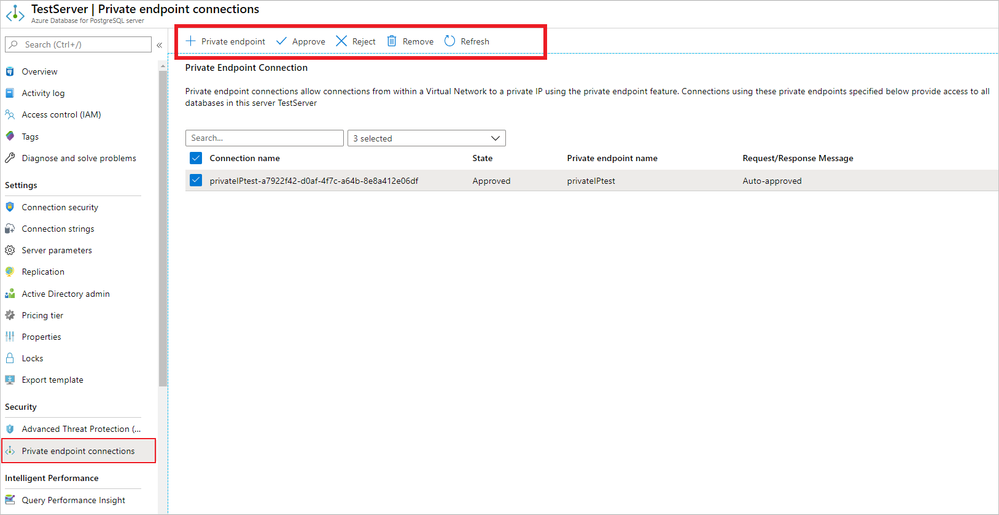The width and height of the screenshot is (999, 515).
Task: Click the Query Performance Insight icon
Action: tap(10, 500)
